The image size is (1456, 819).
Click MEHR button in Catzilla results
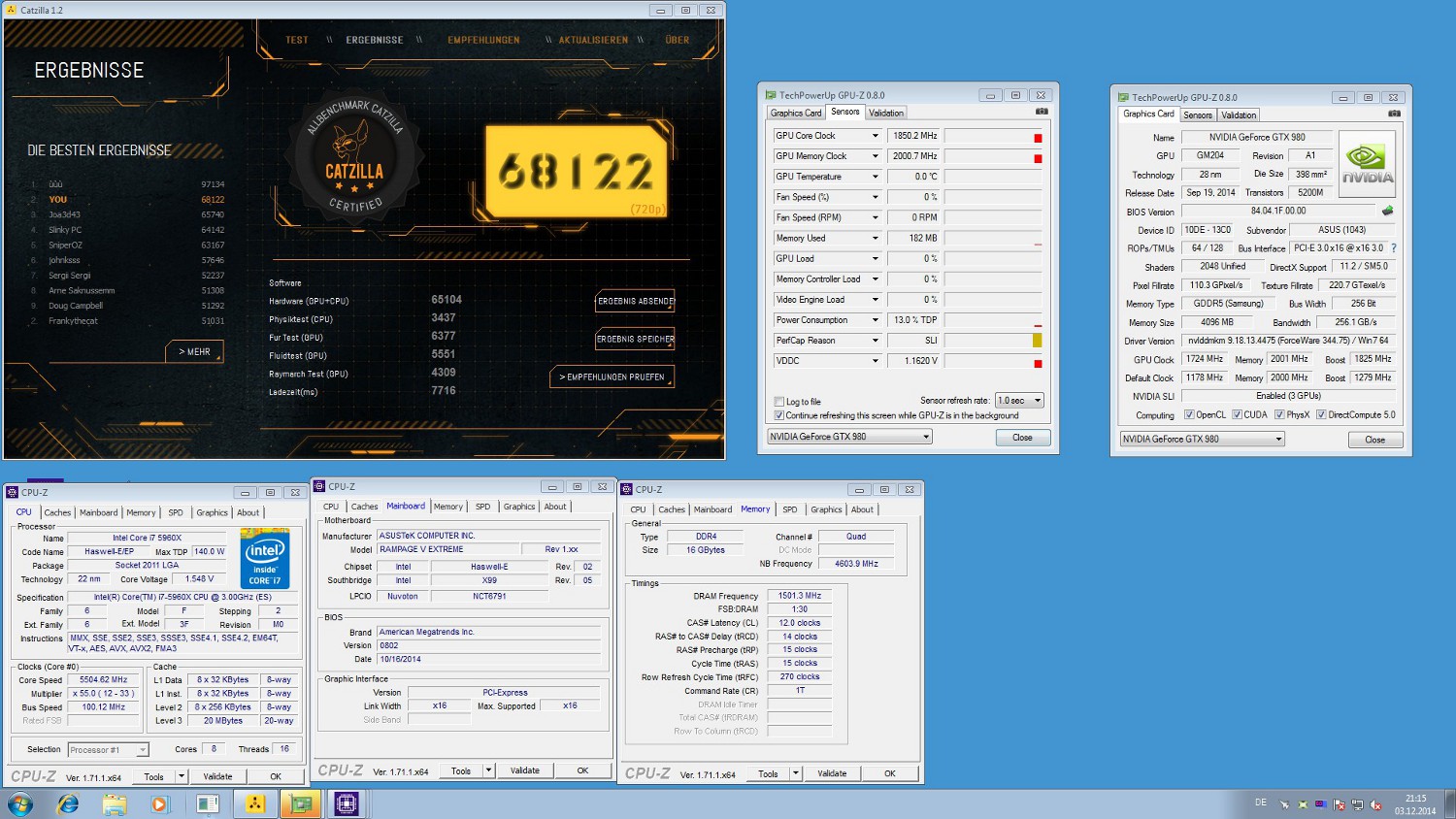point(194,351)
